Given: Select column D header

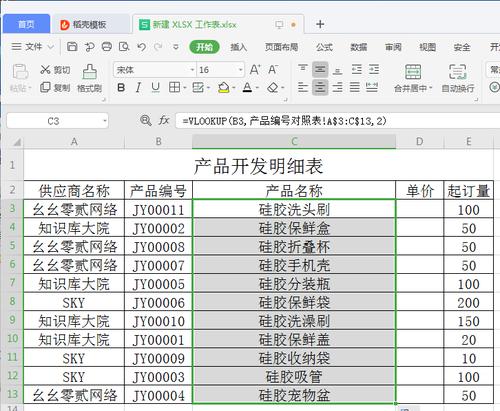Looking at the screenshot, I should (420, 141).
